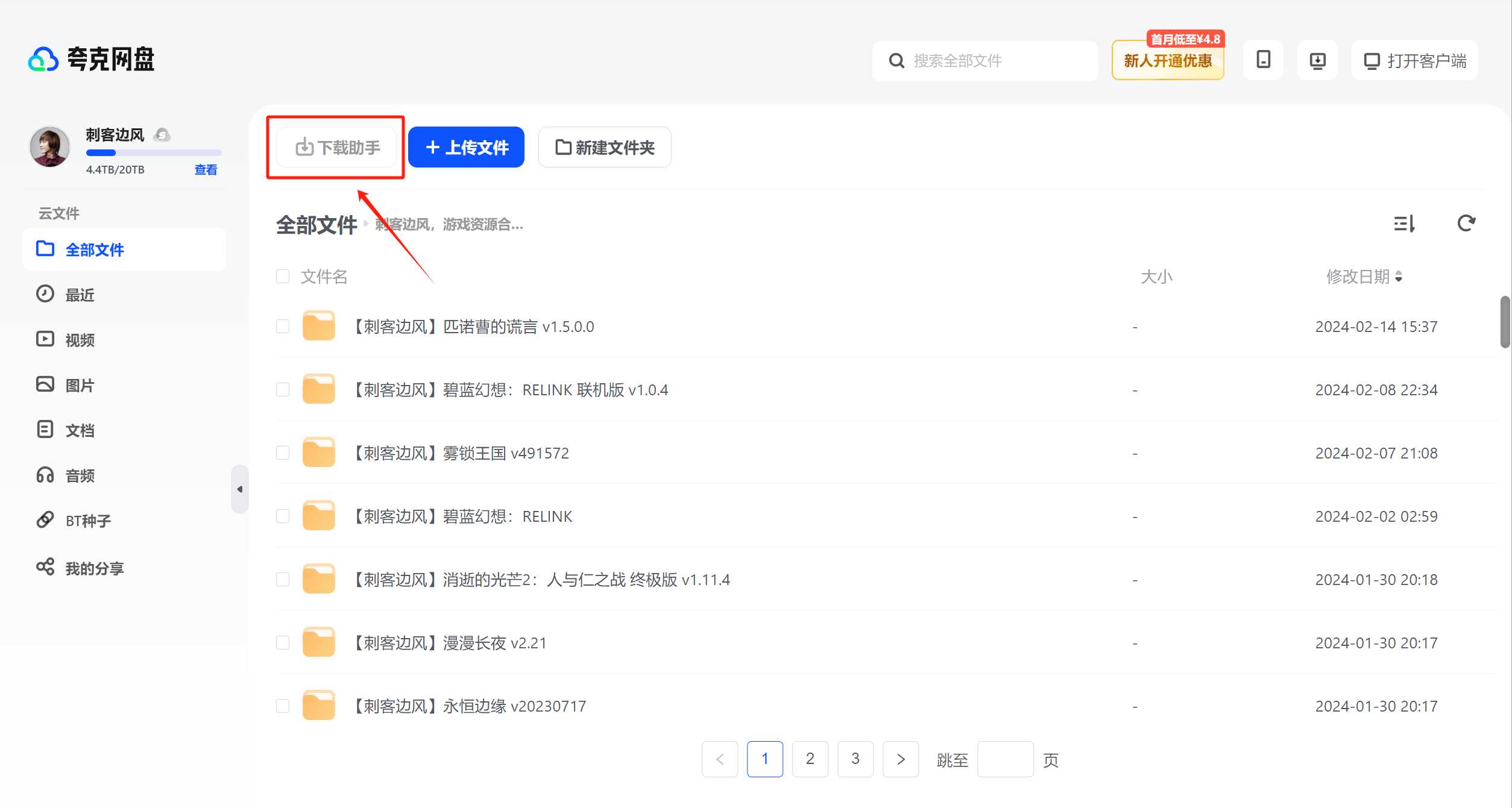Open the folder icon for 永恒边缘 v20230717

click(x=318, y=706)
